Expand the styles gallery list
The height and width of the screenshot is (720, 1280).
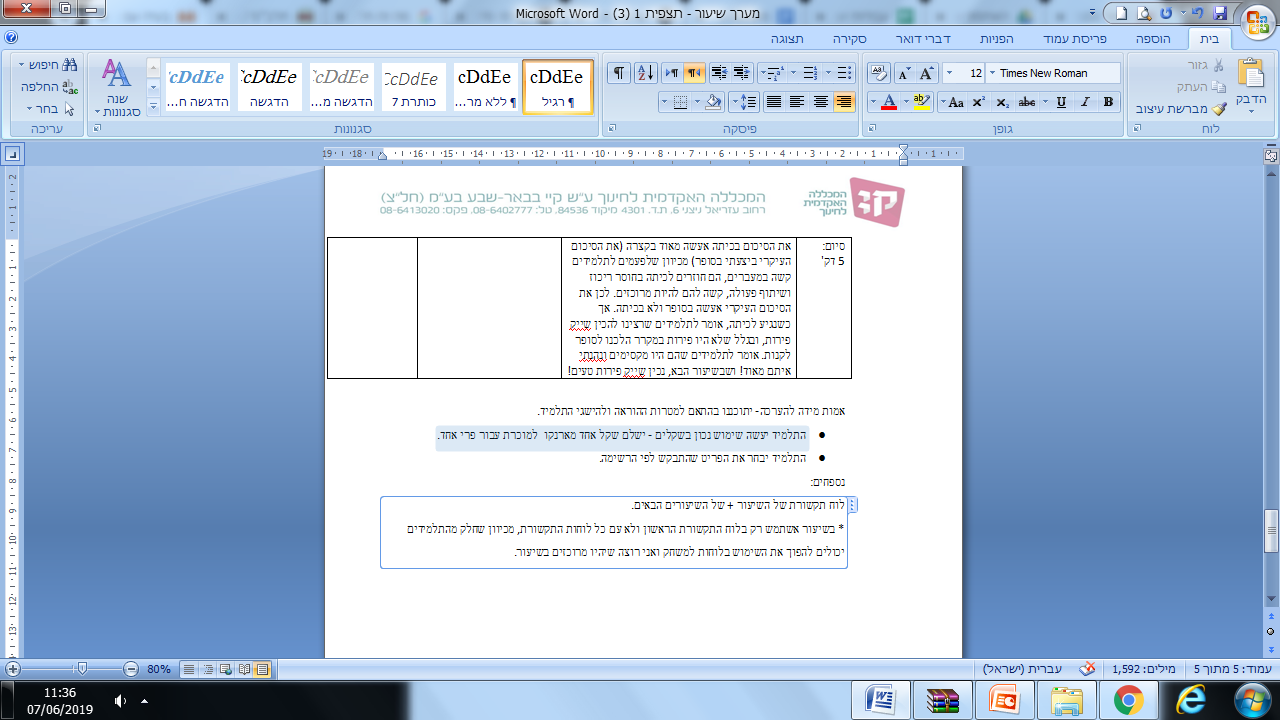pos(153,104)
